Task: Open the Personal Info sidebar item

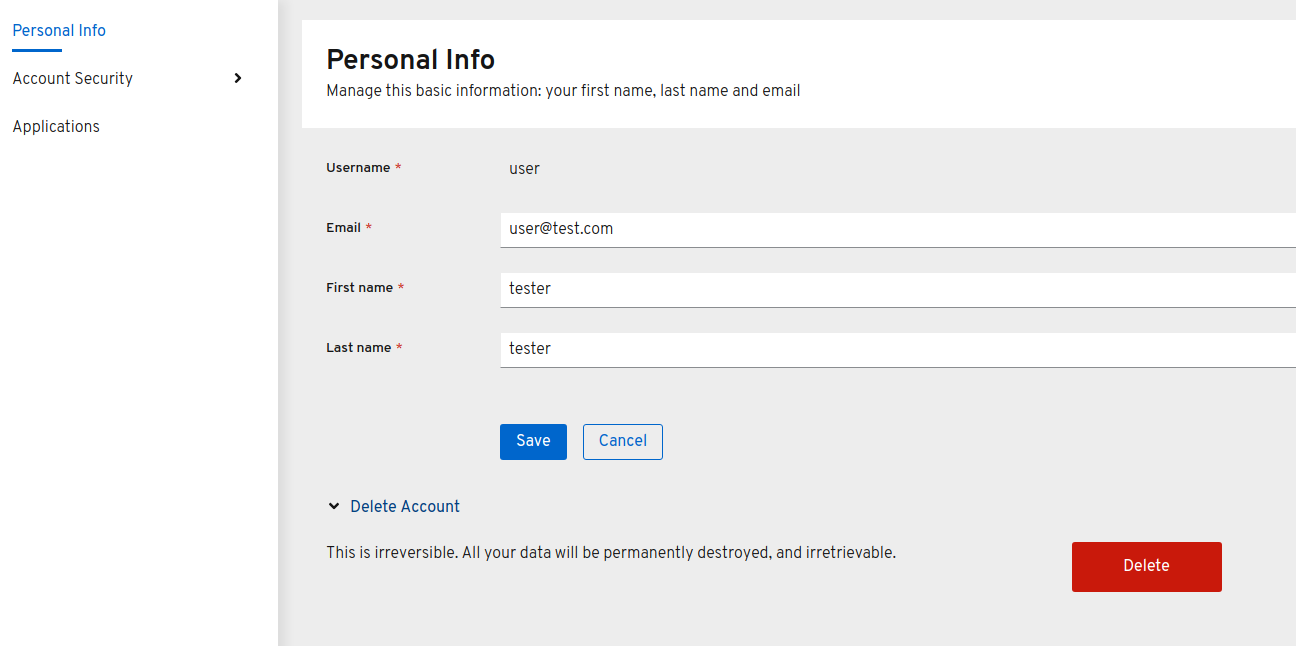Action: coord(59,30)
